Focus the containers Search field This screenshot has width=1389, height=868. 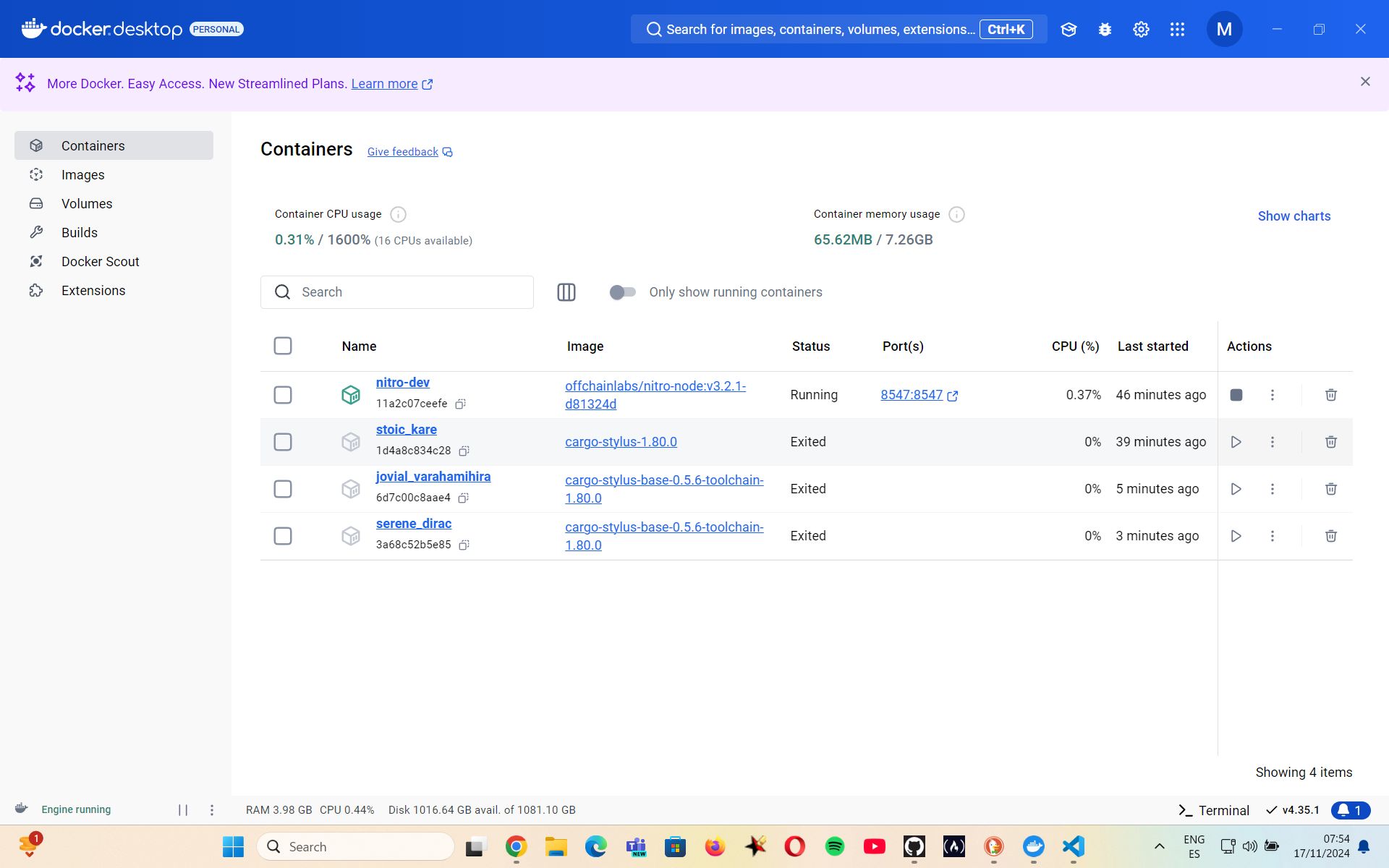[x=397, y=292]
